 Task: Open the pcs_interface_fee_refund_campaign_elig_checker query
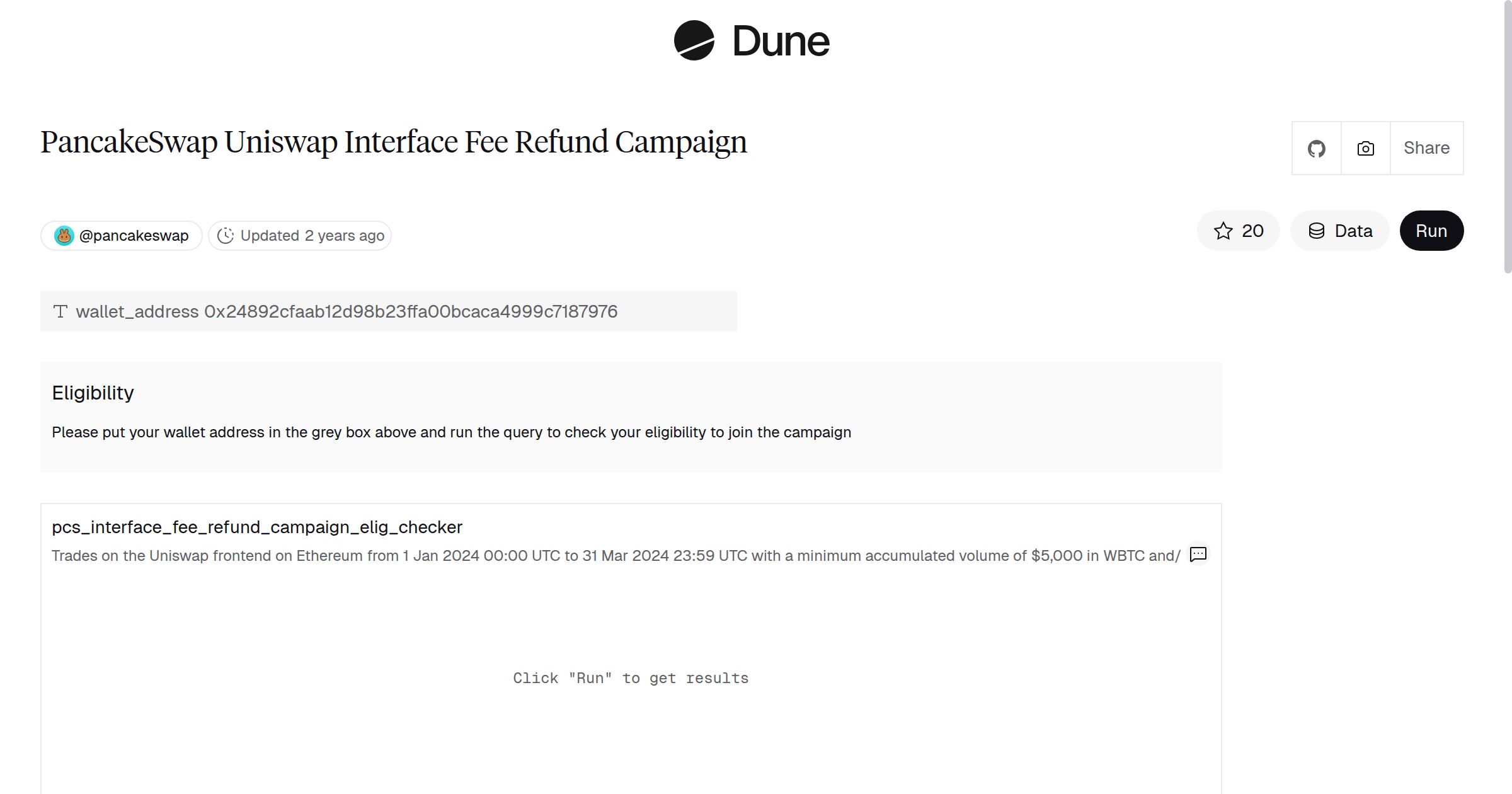click(x=257, y=527)
